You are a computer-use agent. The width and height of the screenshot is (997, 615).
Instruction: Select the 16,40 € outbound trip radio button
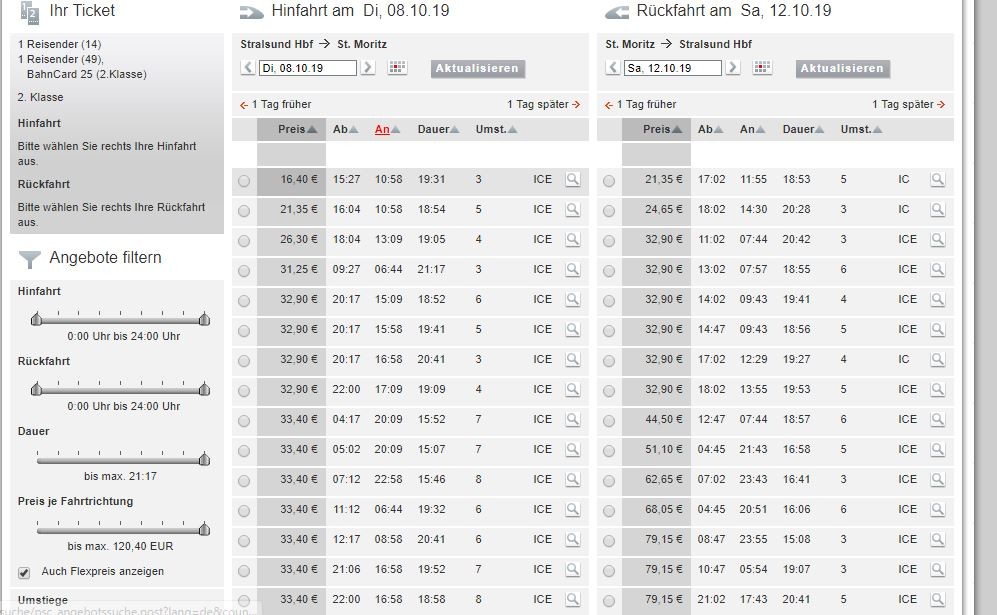tap(244, 181)
